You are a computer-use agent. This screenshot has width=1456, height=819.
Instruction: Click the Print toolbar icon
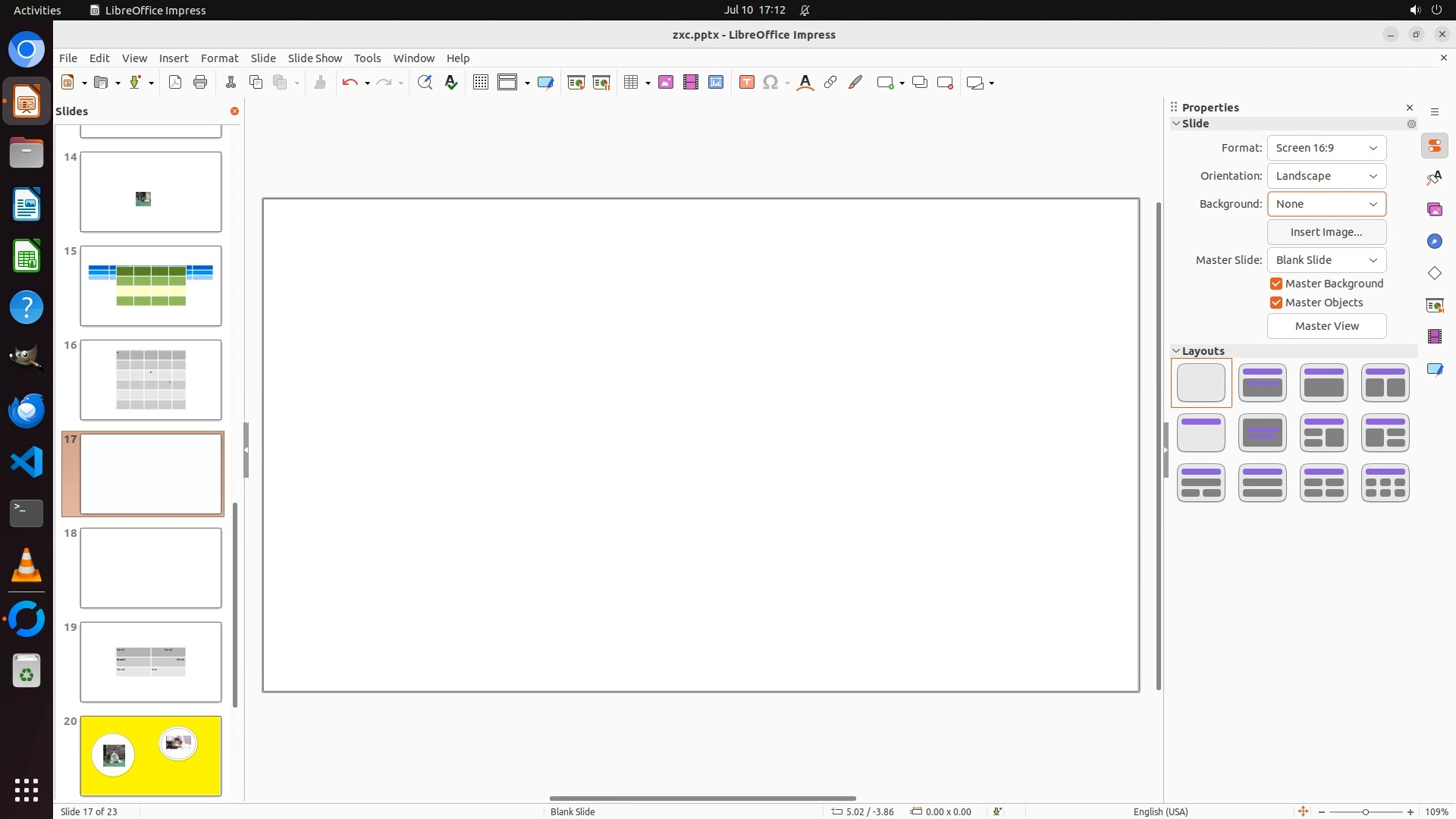200,83
